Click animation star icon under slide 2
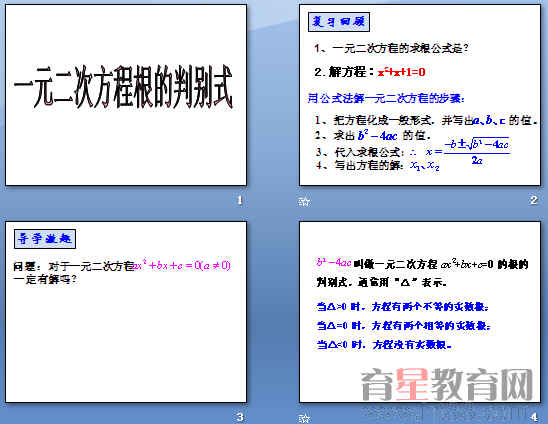This screenshot has width=548, height=424. click(x=304, y=201)
